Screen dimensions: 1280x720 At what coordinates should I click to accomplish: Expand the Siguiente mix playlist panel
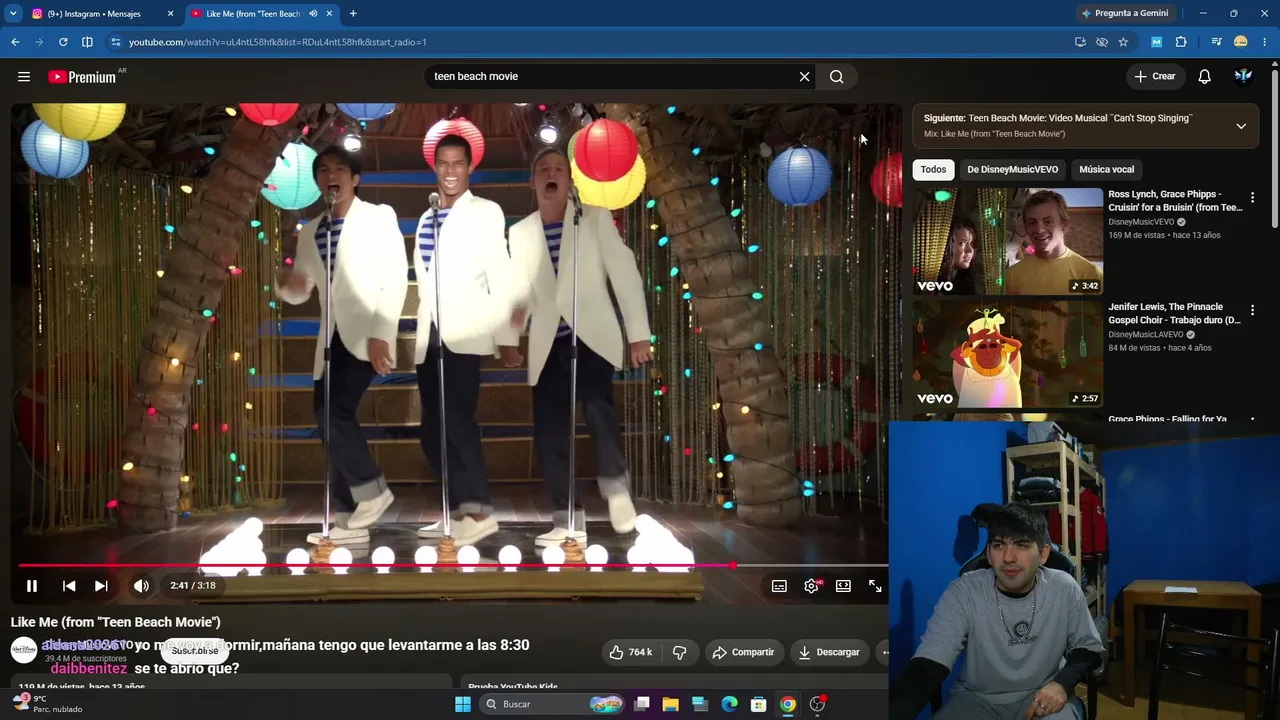pos(1241,126)
